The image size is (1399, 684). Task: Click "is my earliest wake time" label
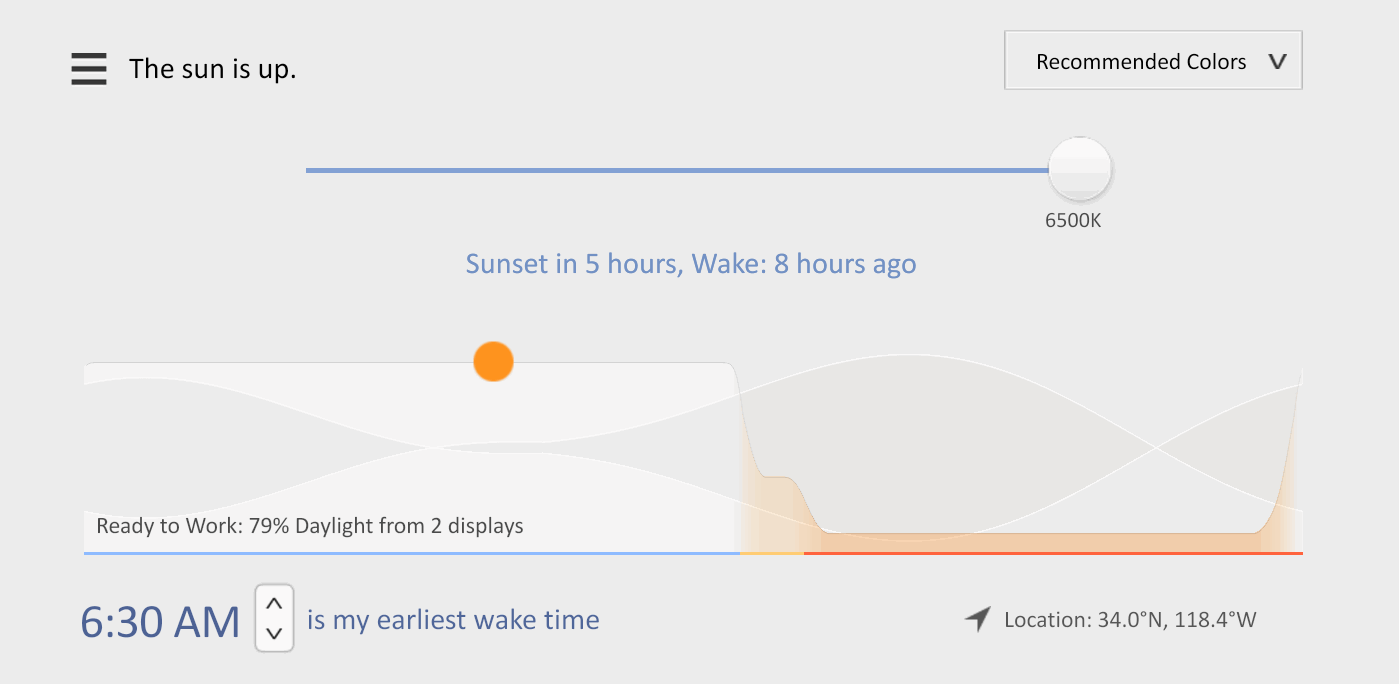453,620
